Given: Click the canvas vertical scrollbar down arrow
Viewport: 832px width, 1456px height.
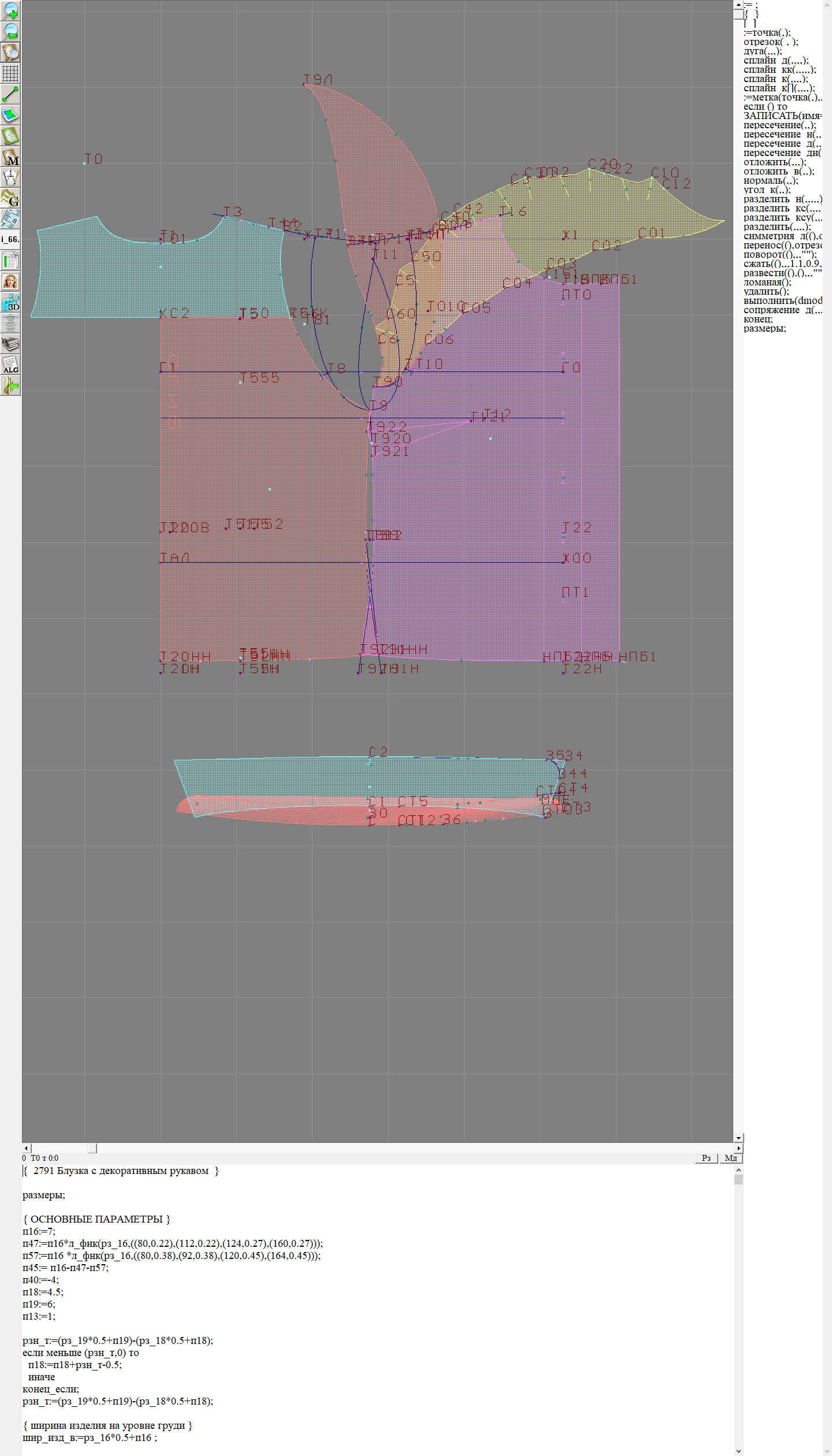Looking at the screenshot, I should (738, 1138).
